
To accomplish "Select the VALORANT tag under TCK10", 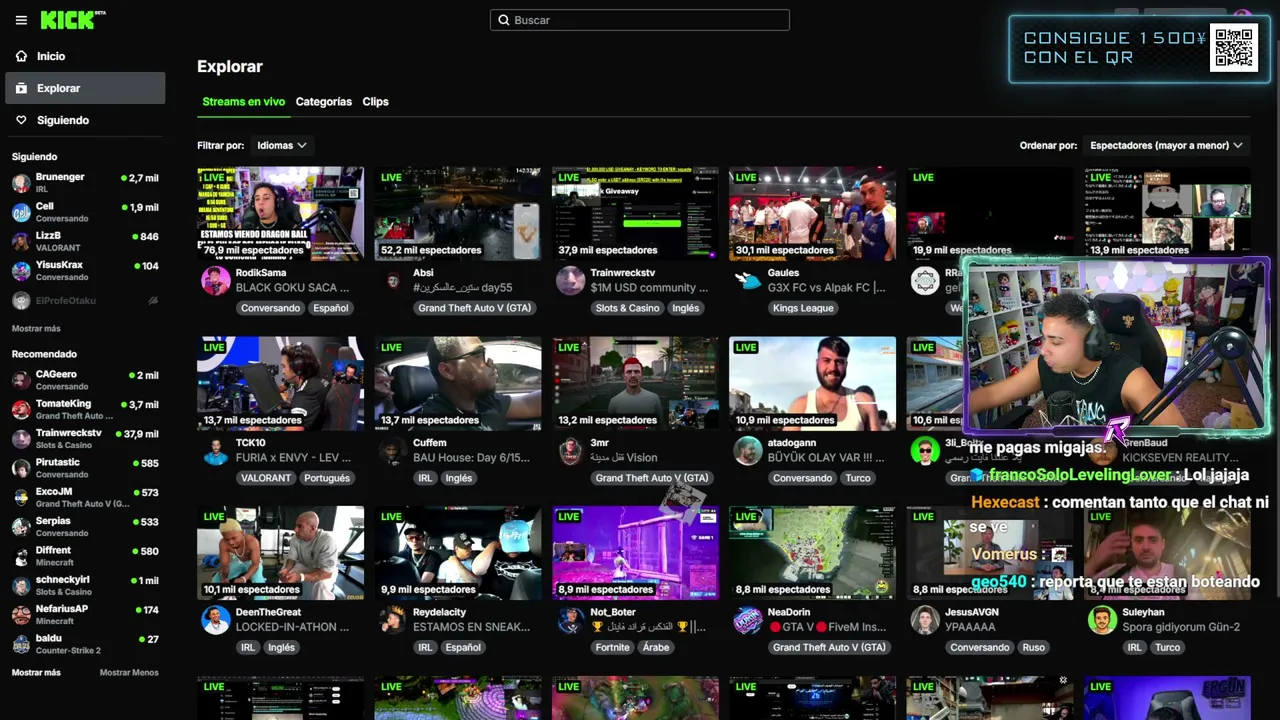I will 266,478.
